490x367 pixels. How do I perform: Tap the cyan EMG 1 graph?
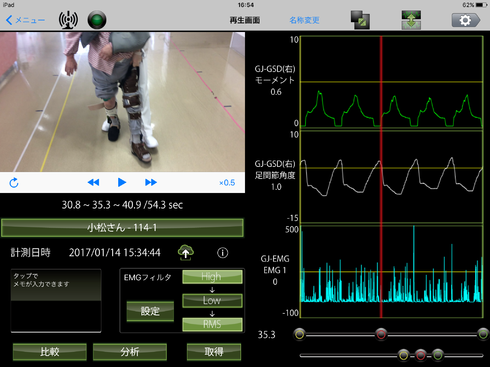[x=392, y=271]
